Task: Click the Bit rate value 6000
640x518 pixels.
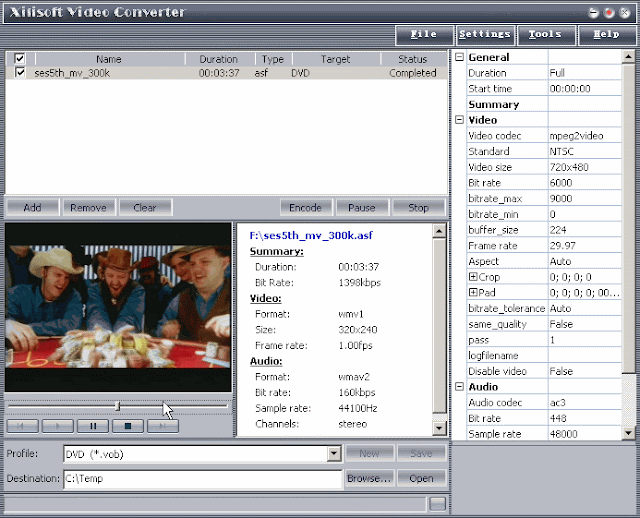Action: (561, 183)
